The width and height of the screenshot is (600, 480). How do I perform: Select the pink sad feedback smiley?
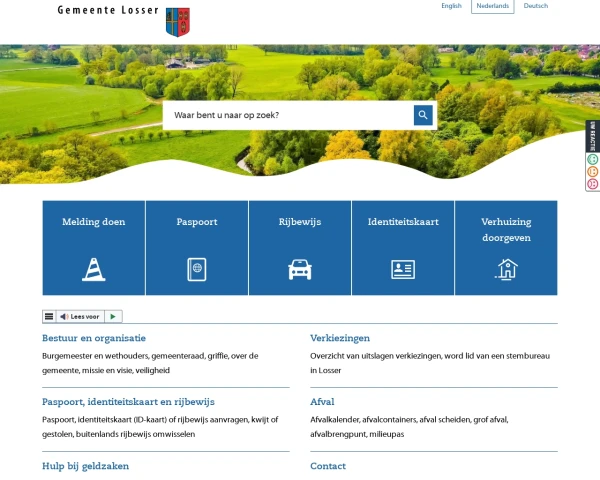592,184
